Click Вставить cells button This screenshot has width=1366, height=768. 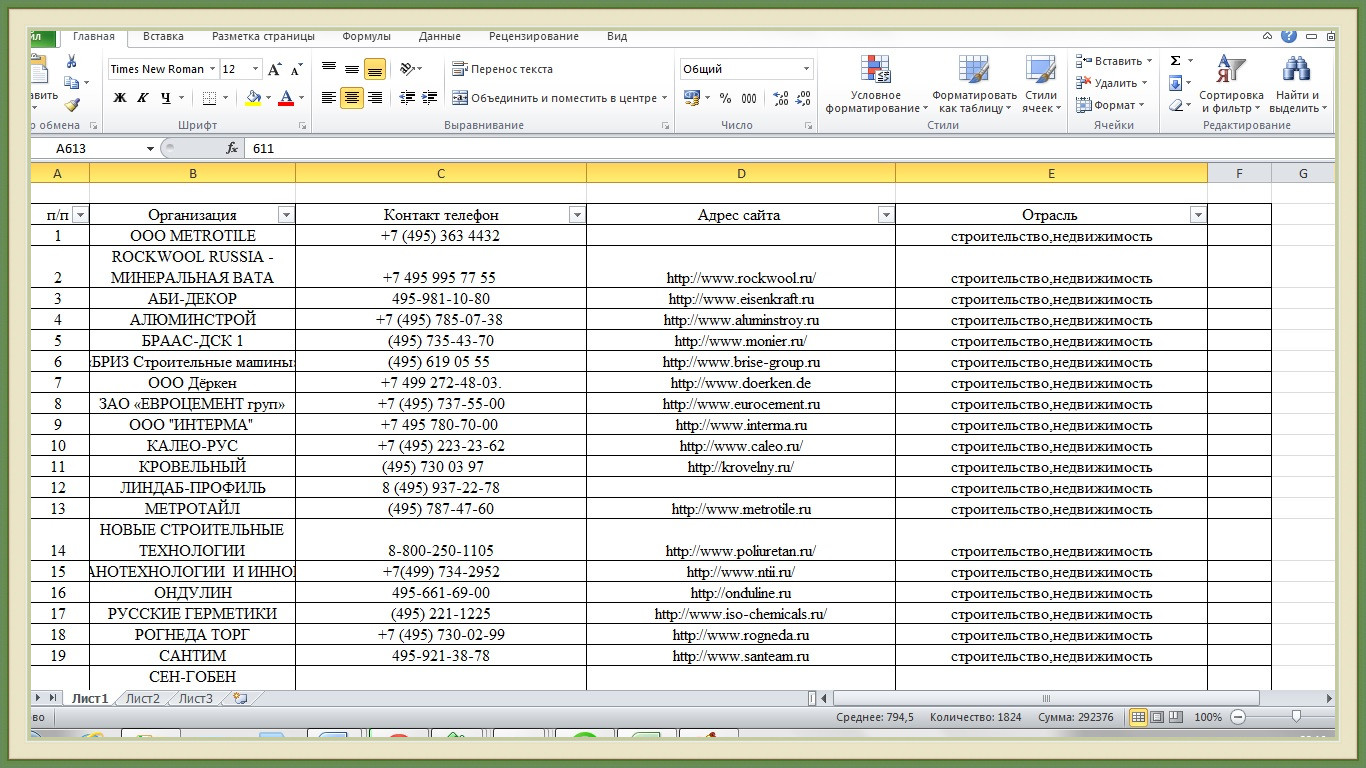[1114, 61]
